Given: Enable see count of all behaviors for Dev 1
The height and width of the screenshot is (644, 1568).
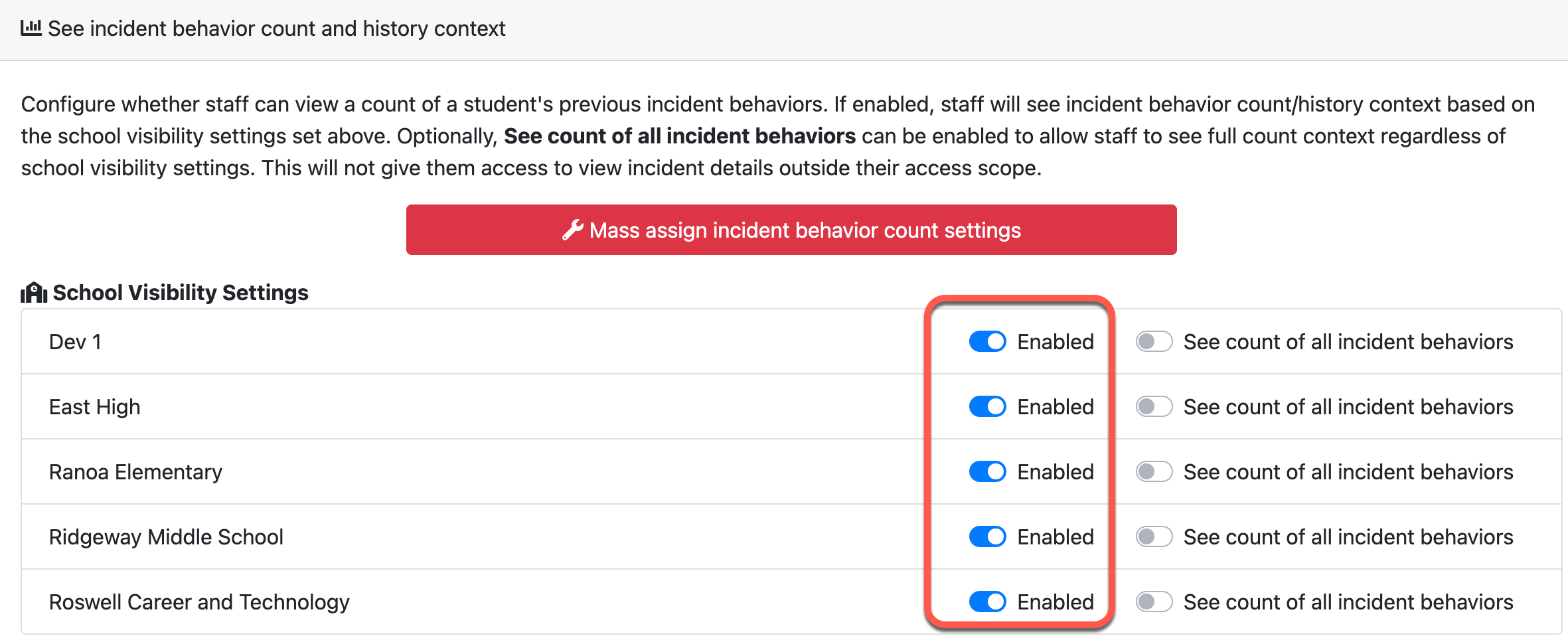Looking at the screenshot, I should click(x=1154, y=342).
